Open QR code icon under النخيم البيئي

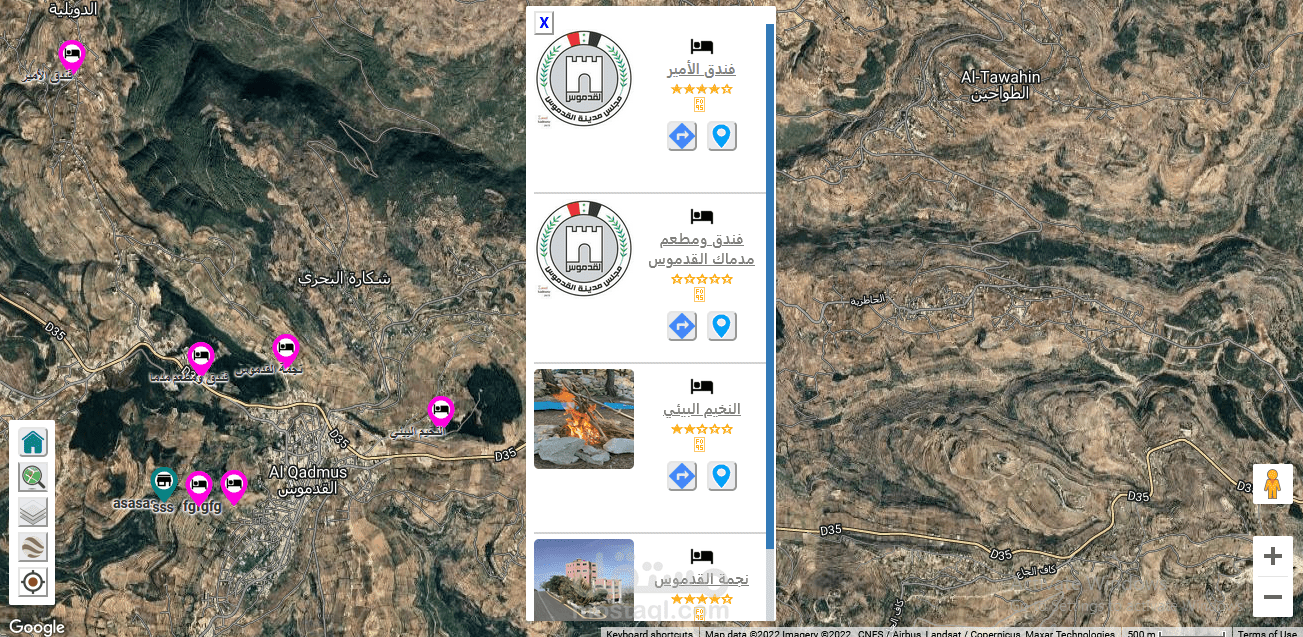pos(700,445)
